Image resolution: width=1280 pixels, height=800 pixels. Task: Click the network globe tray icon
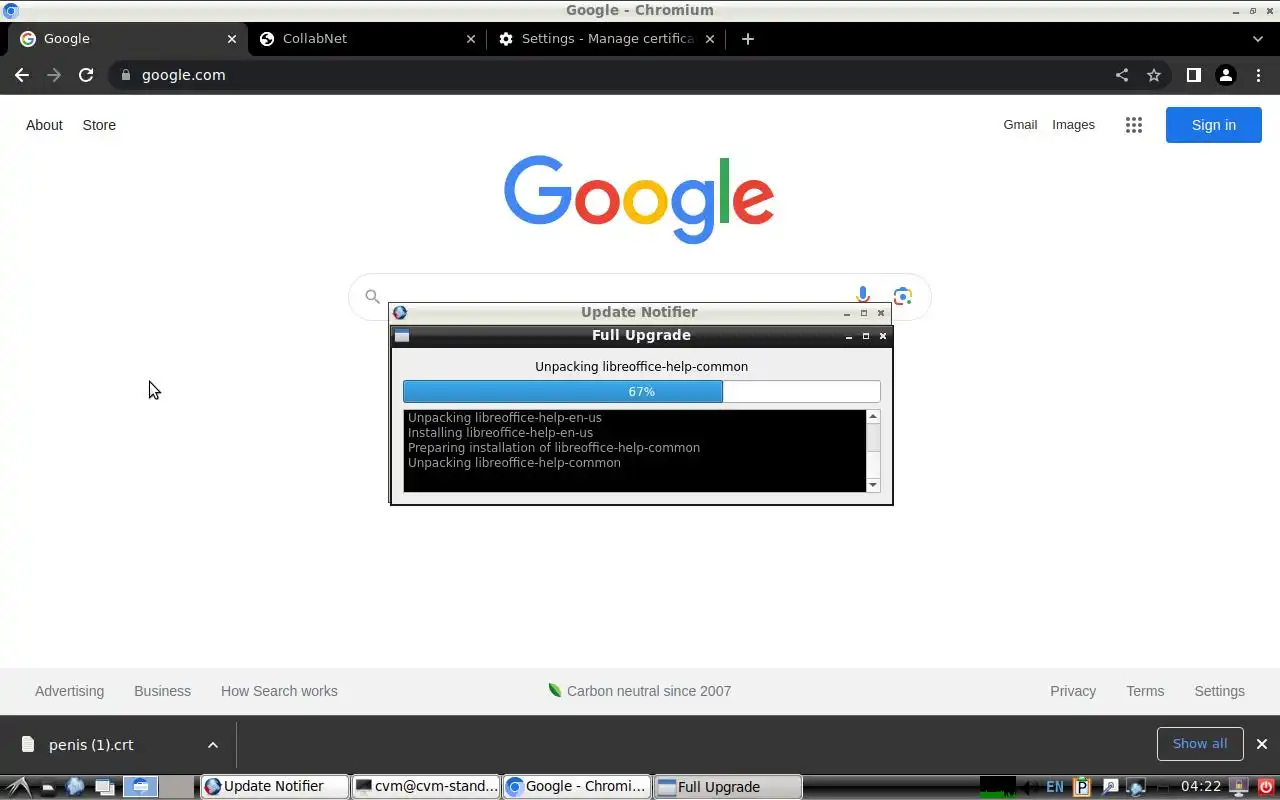tap(1136, 787)
